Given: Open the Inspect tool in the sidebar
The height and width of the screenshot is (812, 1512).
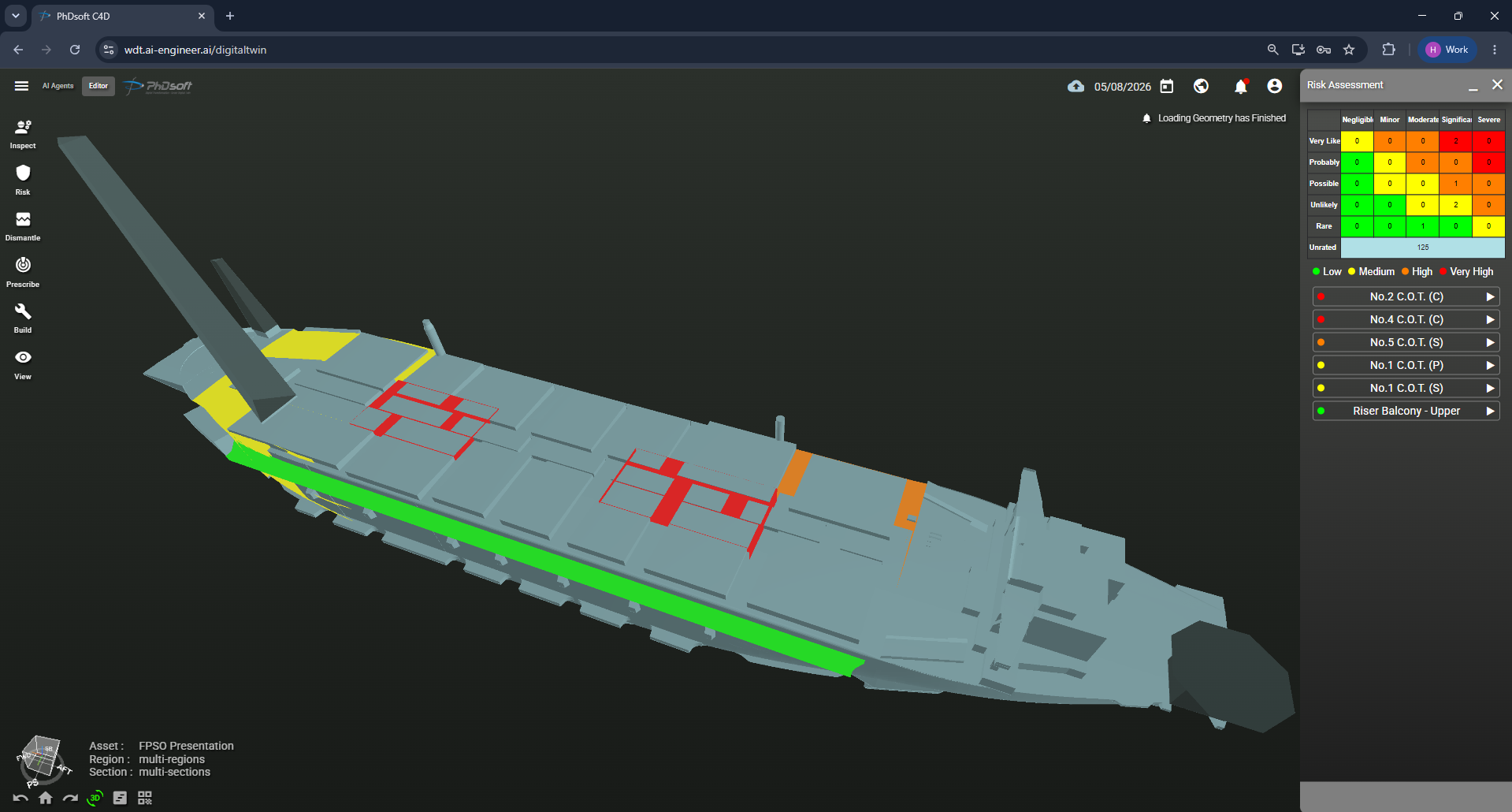Looking at the screenshot, I should (x=23, y=133).
